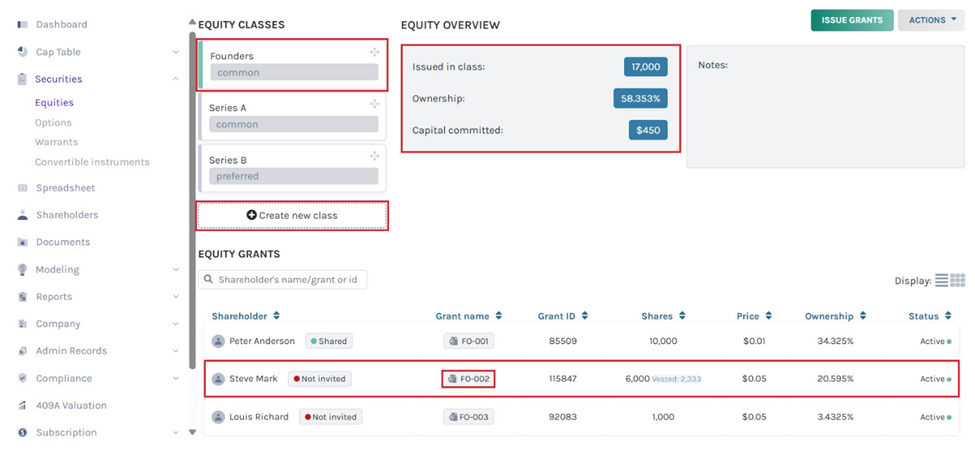Click the Modeling lightbulb icon

click(23, 269)
